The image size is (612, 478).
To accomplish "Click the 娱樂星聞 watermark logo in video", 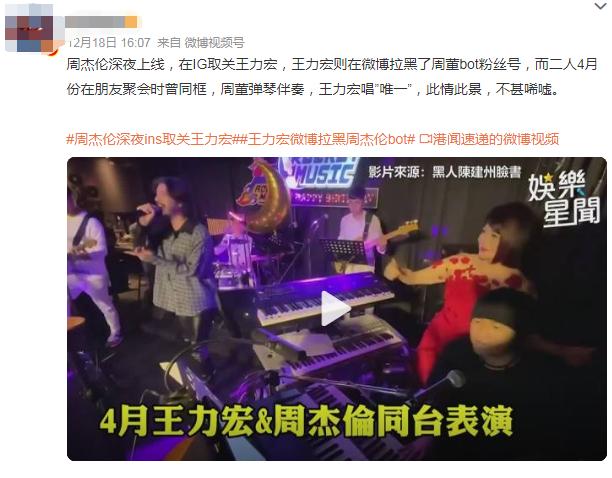I will [564, 197].
